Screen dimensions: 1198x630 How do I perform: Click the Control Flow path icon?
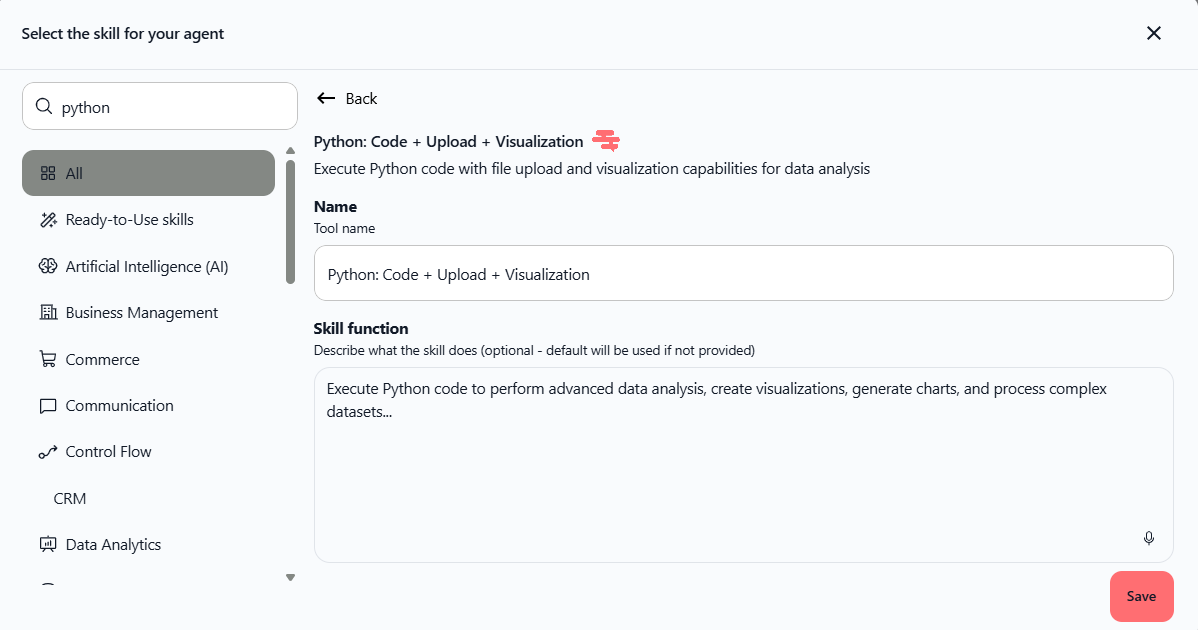47,452
